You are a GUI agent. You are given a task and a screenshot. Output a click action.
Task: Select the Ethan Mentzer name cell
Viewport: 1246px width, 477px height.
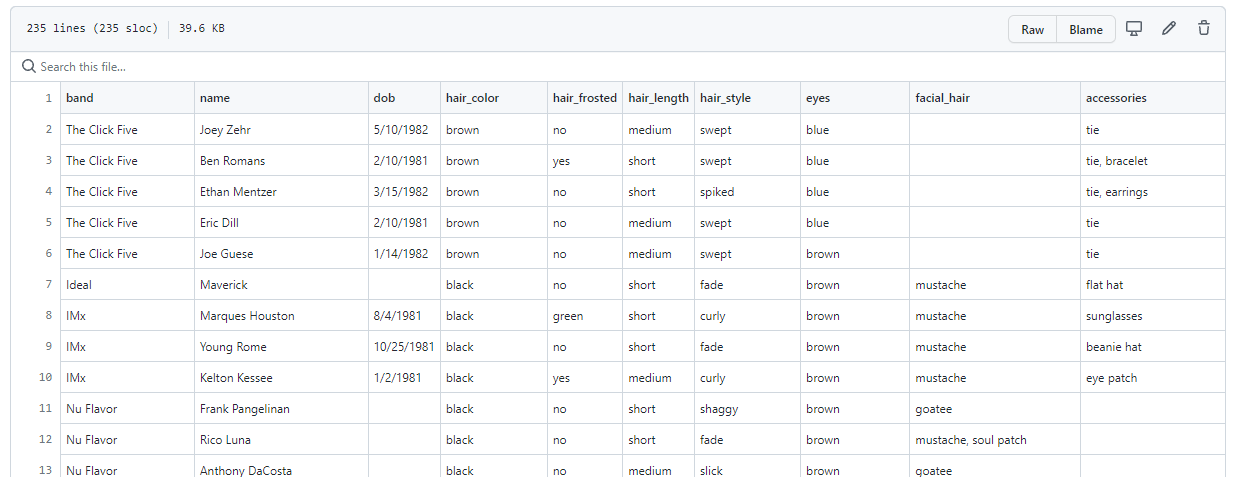tap(281, 192)
